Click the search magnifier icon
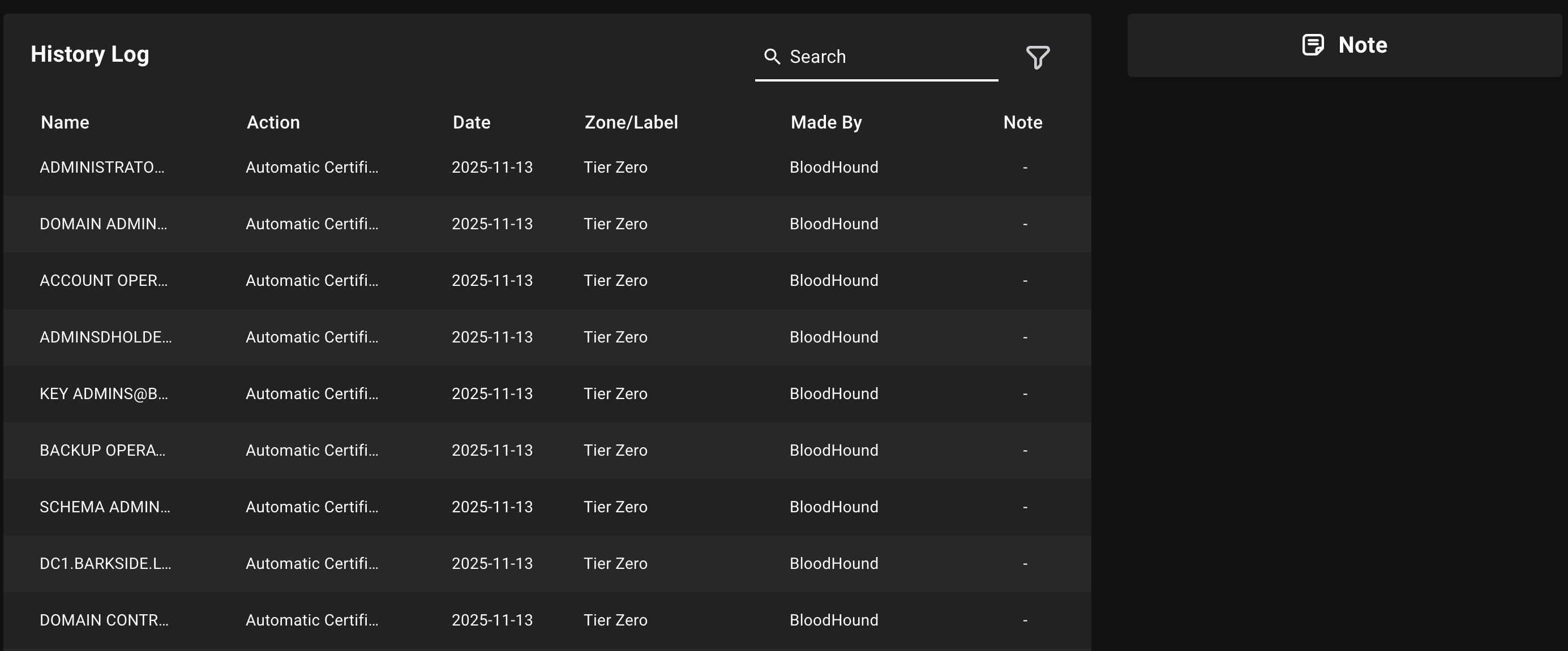 coord(773,56)
